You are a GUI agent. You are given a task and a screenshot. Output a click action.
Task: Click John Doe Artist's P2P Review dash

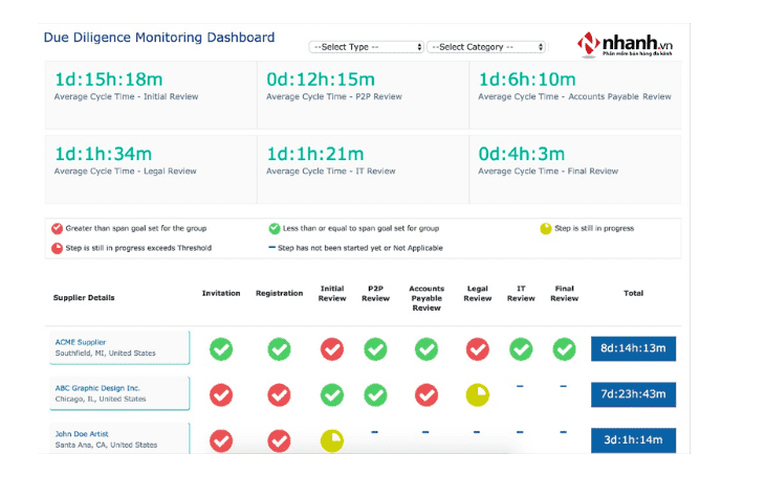coord(375,432)
